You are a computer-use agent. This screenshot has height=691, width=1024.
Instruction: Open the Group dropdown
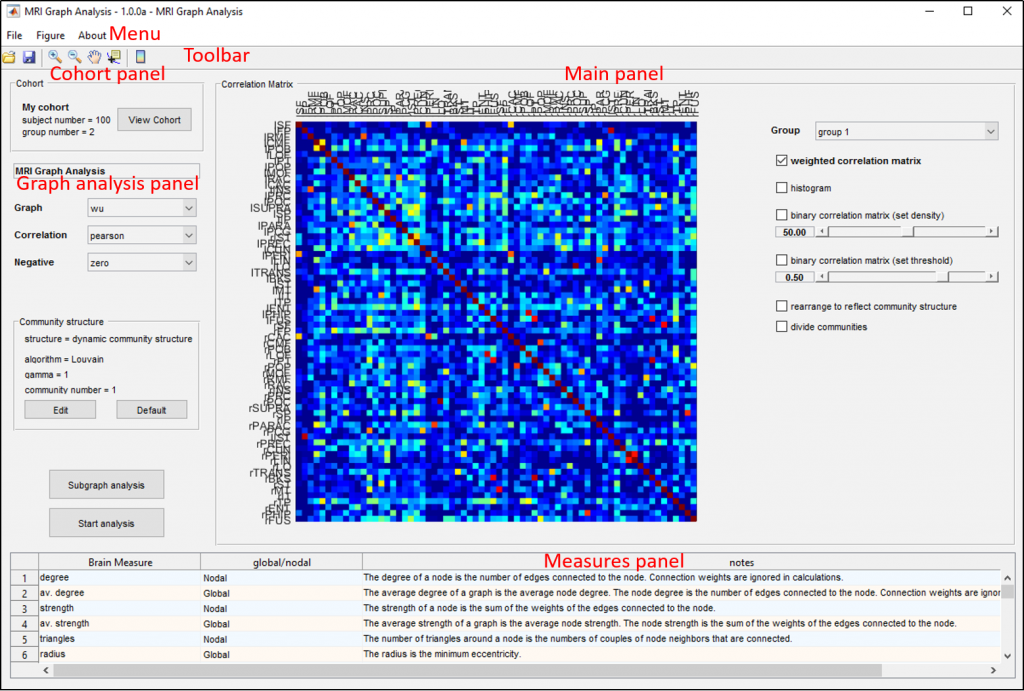point(905,130)
